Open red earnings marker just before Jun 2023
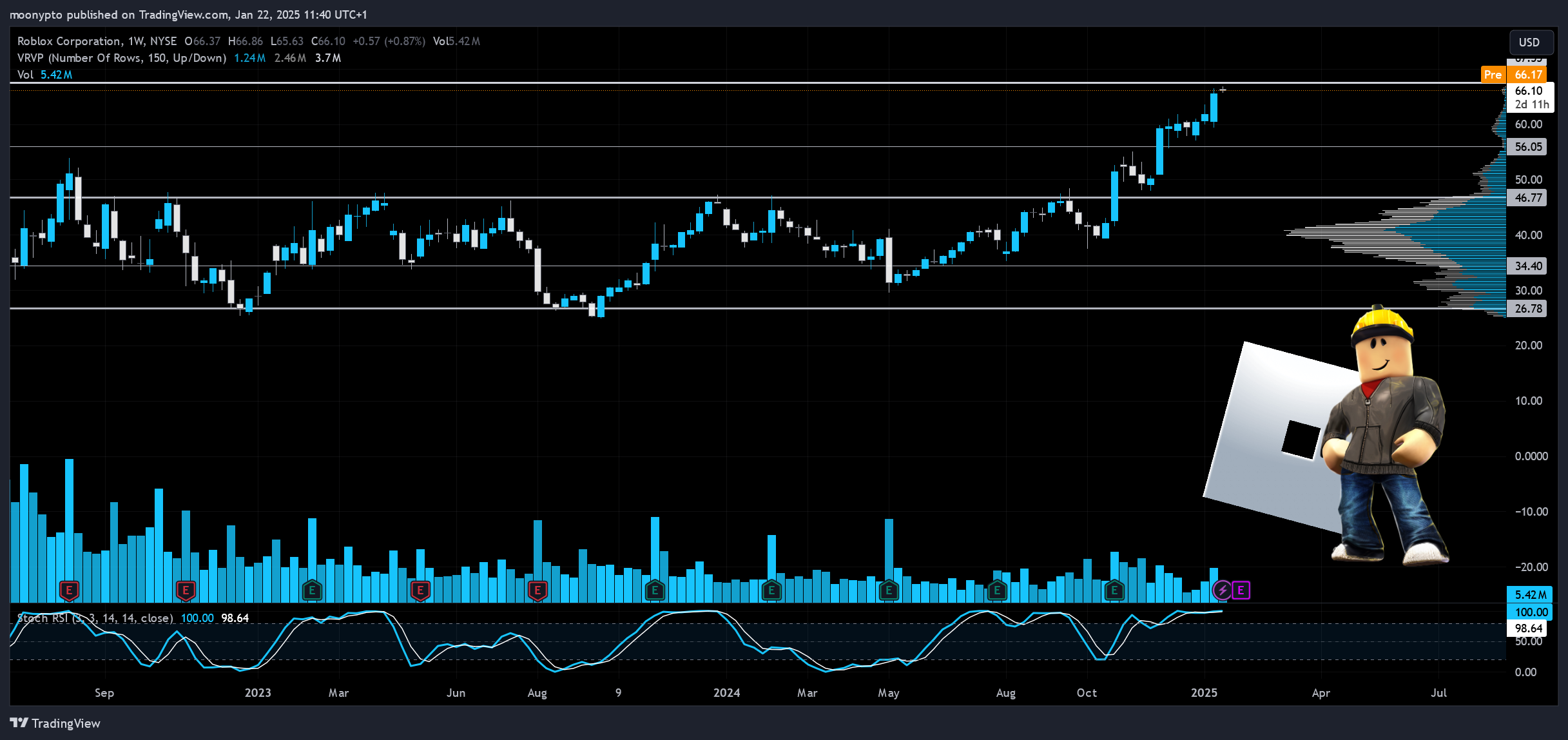 pyautogui.click(x=420, y=590)
